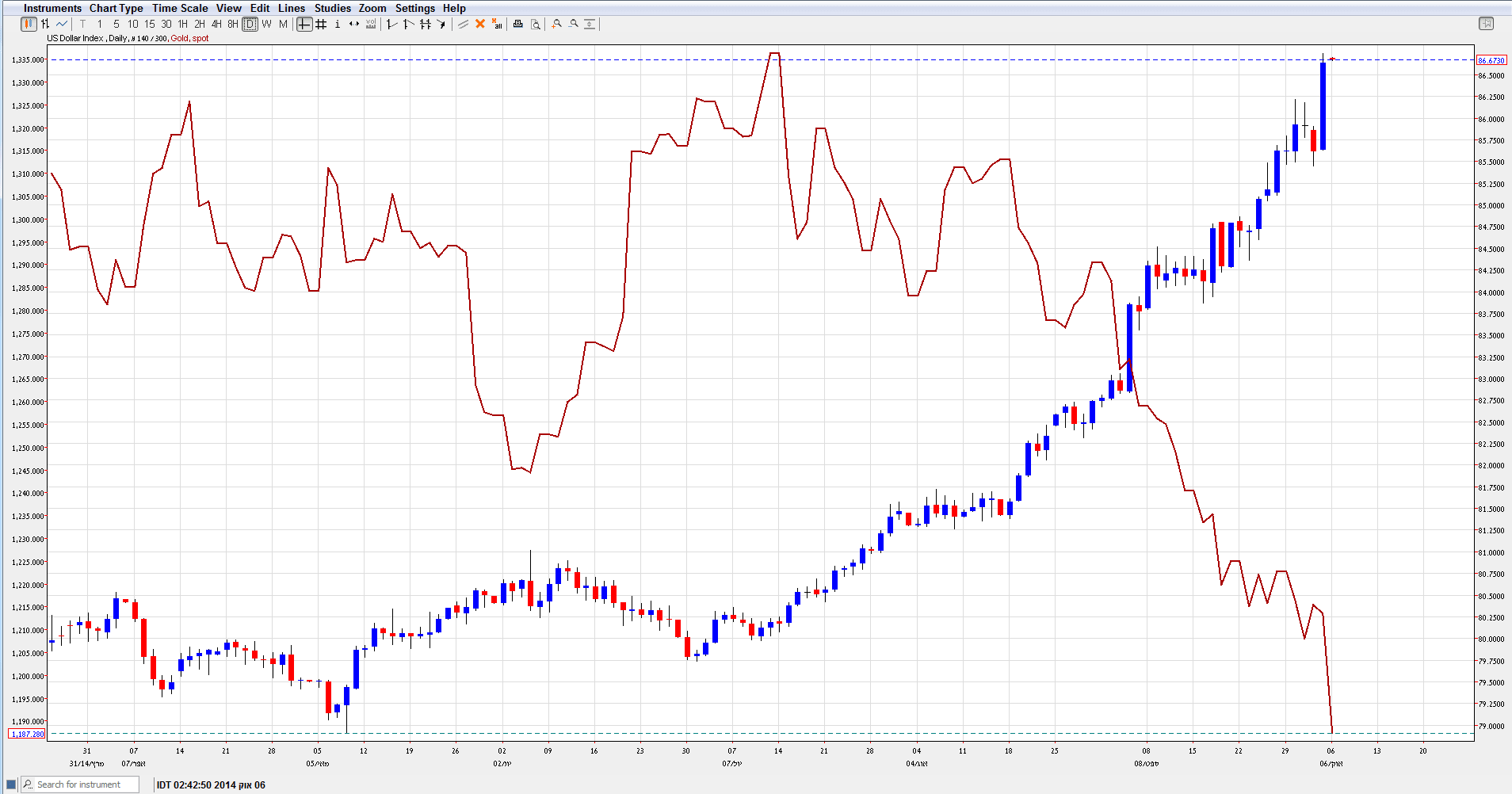Select the line chart type icon
Screen dimensions: 1512x794
(x=62, y=24)
